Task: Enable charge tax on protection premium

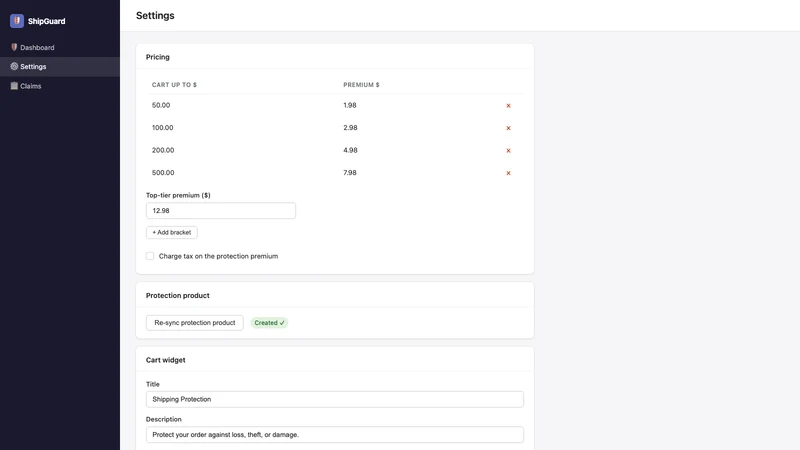Action: [150, 256]
